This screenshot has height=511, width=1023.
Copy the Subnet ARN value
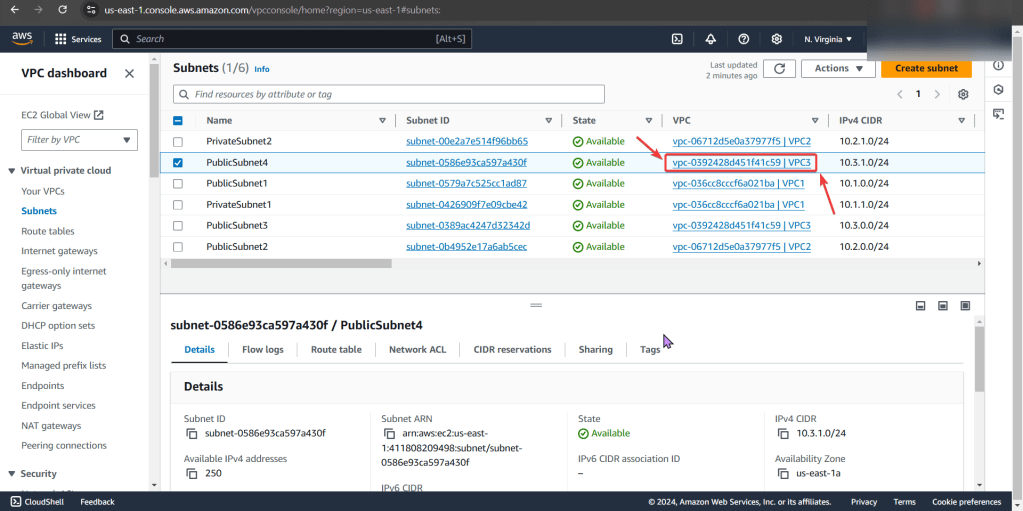click(x=389, y=434)
